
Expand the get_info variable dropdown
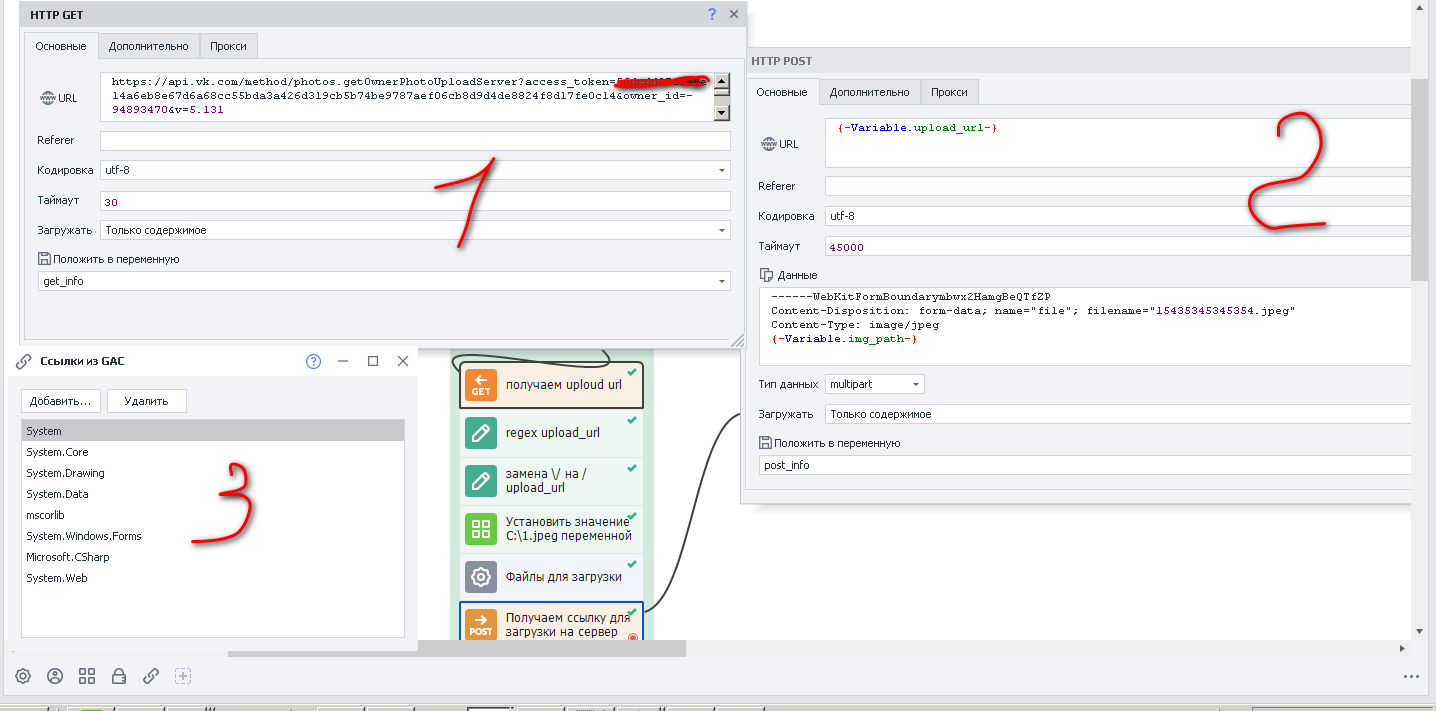721,282
